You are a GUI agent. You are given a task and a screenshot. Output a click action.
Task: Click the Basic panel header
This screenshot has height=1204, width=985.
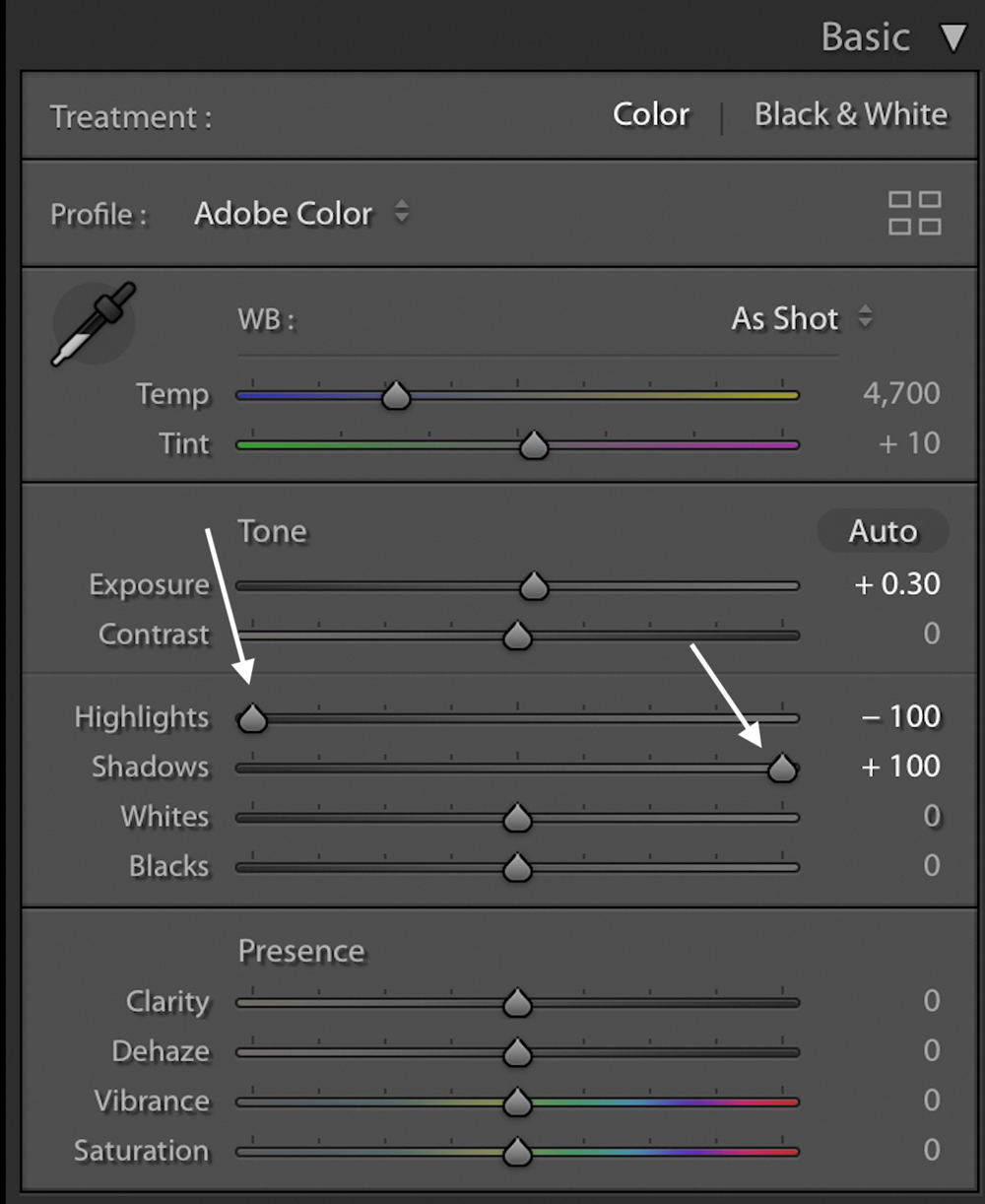point(865,37)
